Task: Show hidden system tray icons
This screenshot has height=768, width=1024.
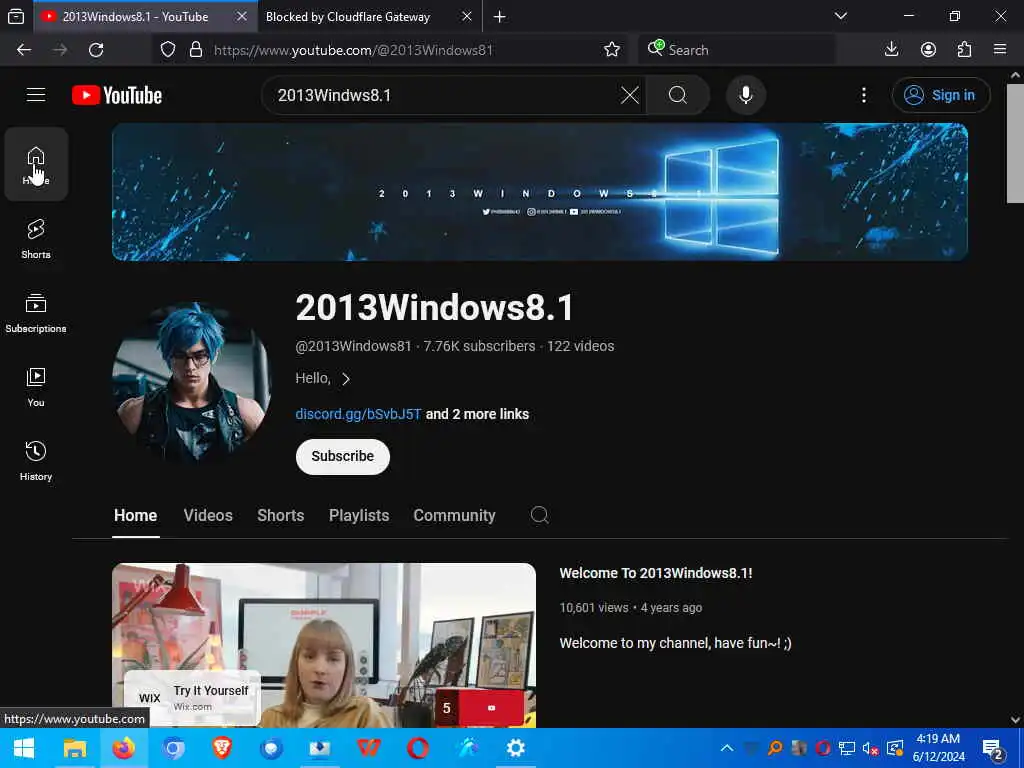Action: [727, 748]
